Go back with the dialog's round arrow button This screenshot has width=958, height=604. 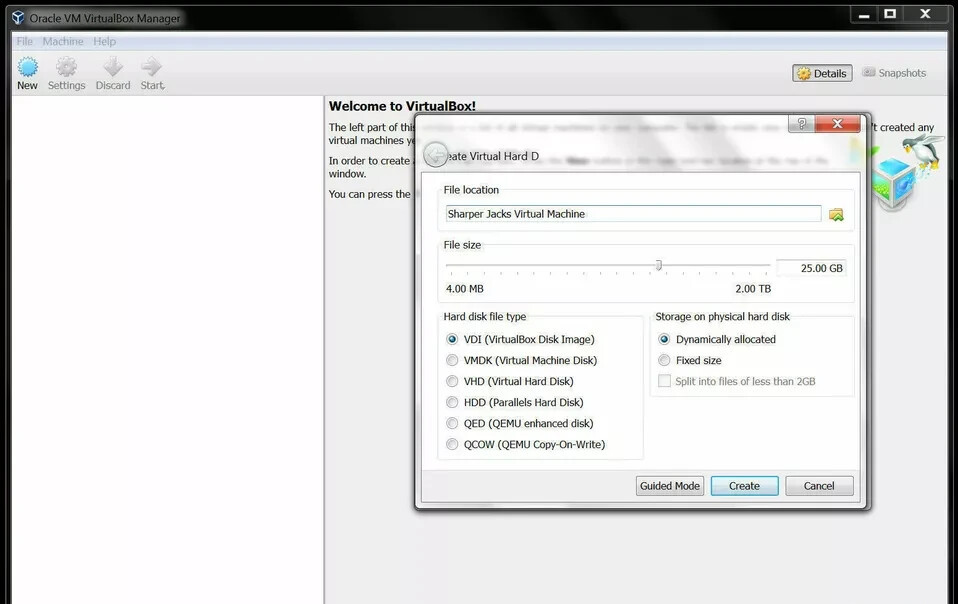coord(436,155)
